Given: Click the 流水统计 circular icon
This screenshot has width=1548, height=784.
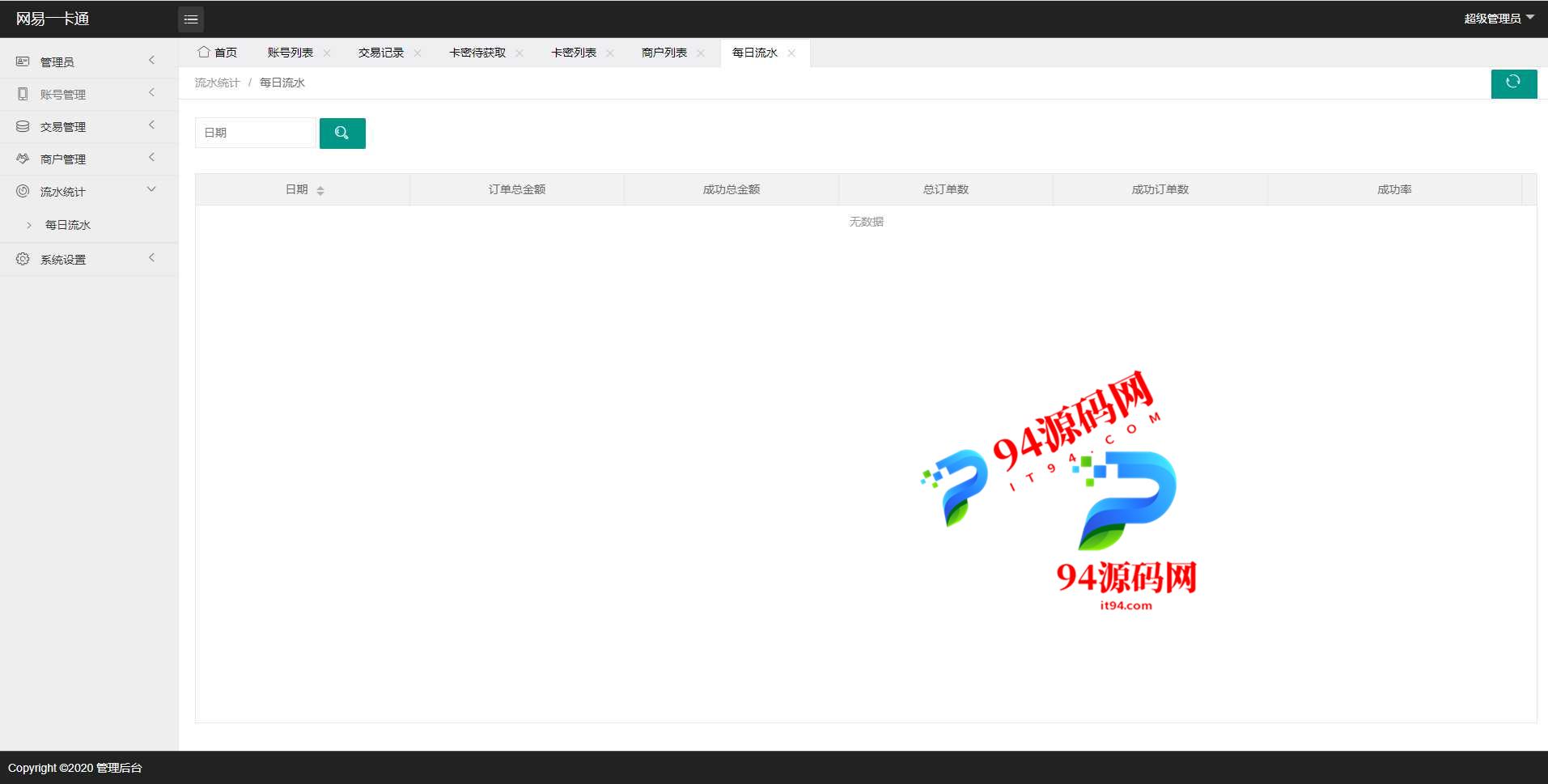Looking at the screenshot, I should [x=23, y=191].
